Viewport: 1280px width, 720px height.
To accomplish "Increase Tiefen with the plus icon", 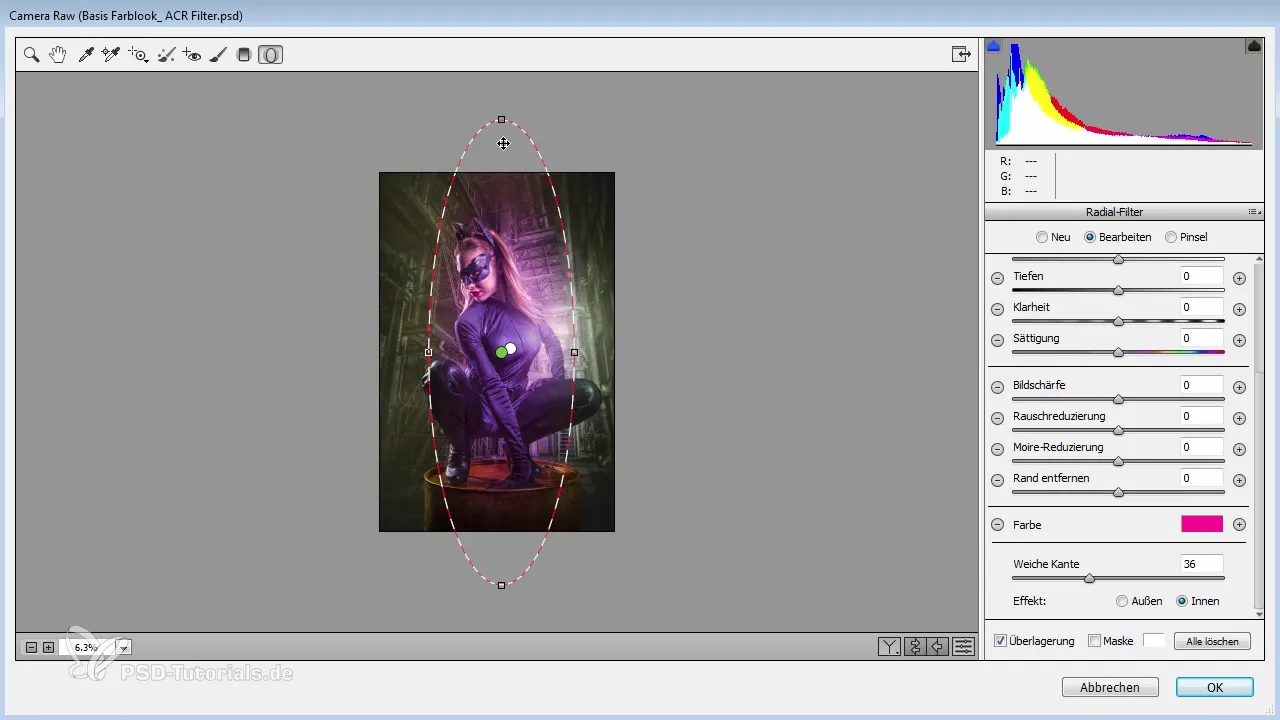I will click(1239, 278).
